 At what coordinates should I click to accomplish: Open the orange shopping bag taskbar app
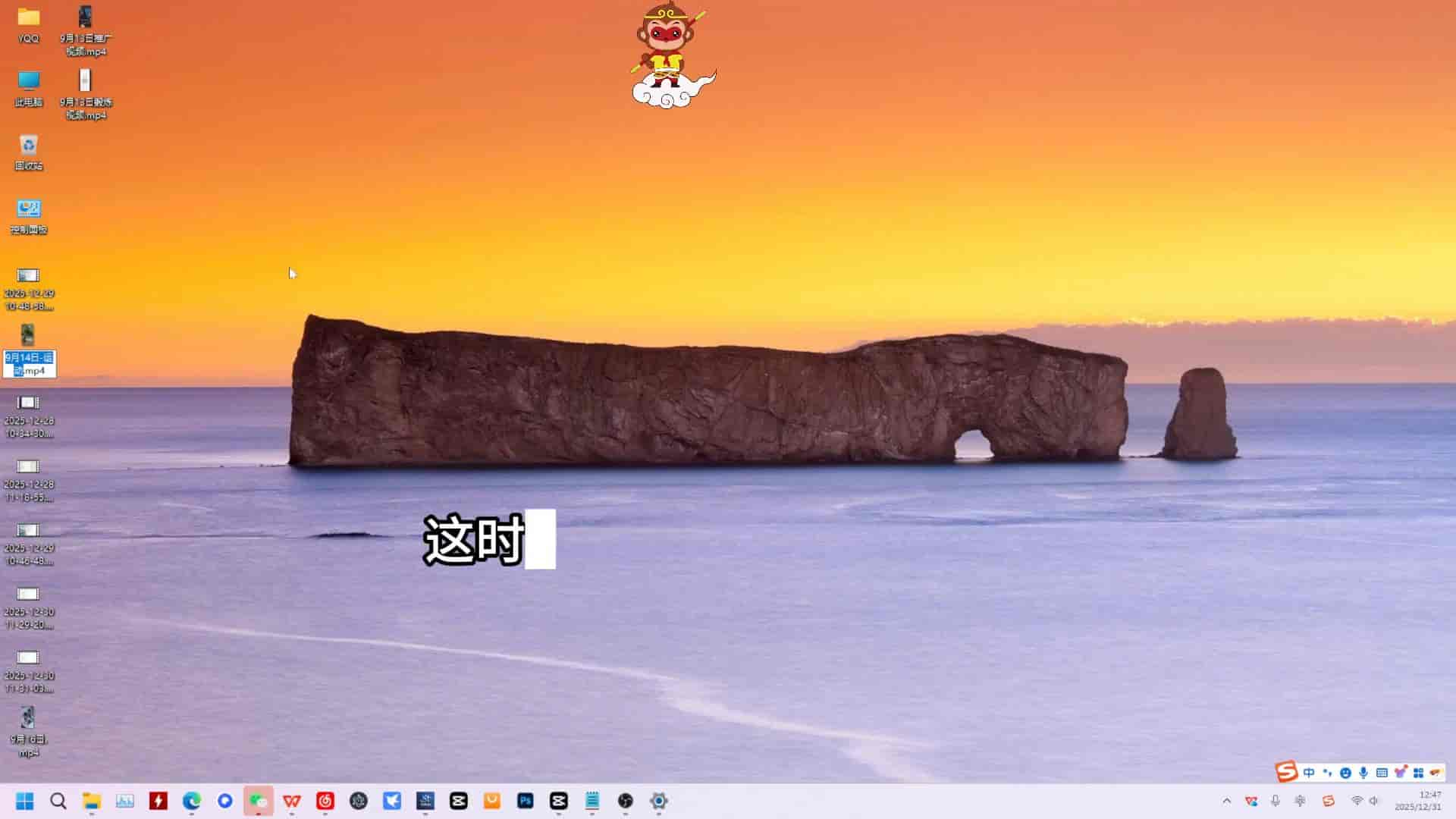point(492,801)
